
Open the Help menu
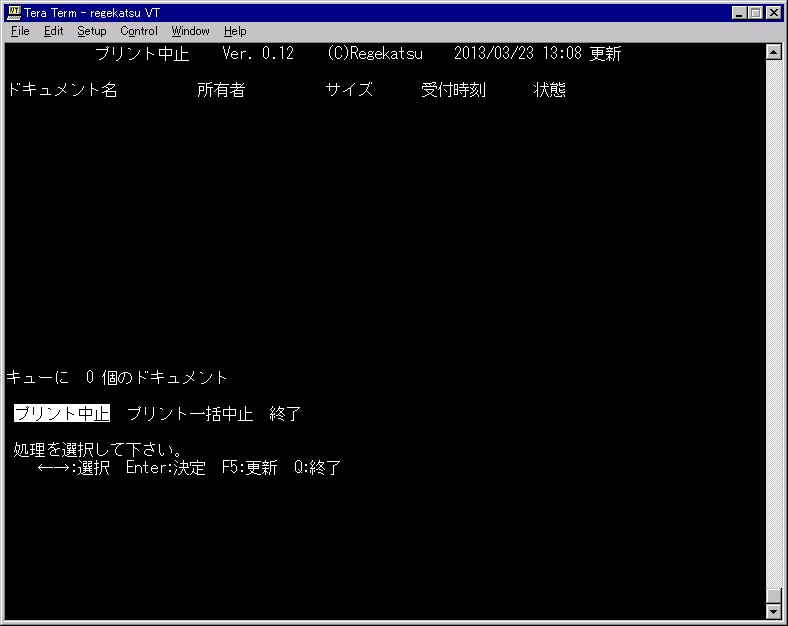tap(235, 31)
